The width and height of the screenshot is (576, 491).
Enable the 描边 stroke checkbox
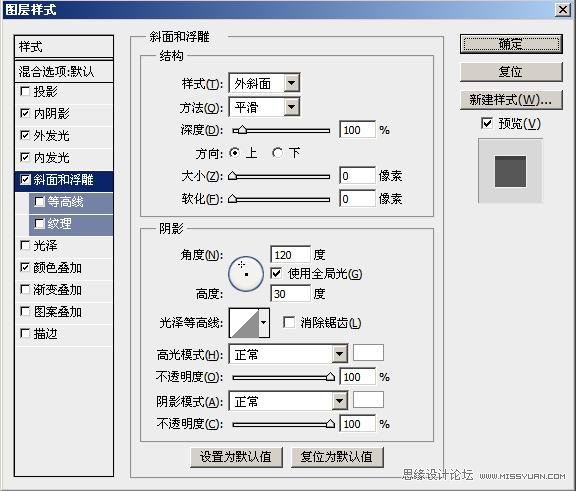(25, 333)
